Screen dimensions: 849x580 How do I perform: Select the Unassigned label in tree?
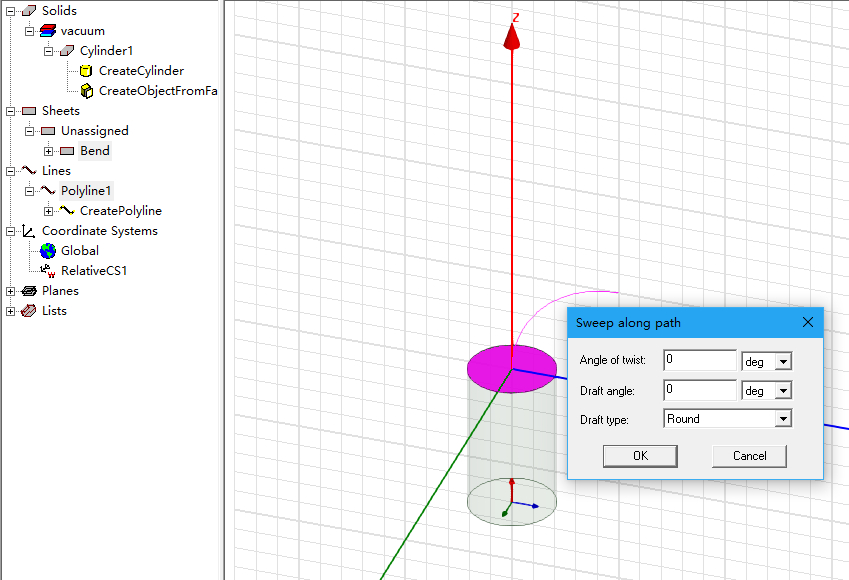[x=95, y=131]
